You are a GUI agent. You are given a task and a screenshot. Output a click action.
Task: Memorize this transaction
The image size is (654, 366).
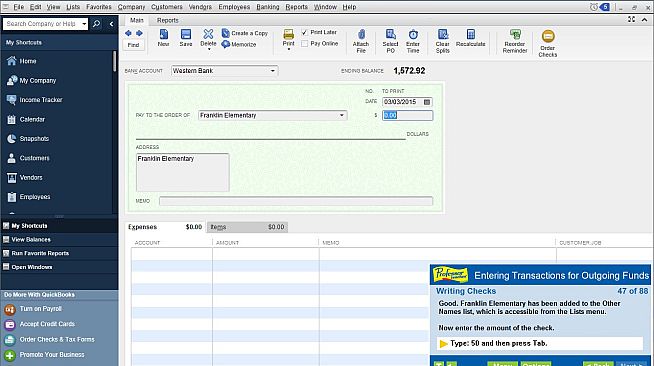[239, 44]
